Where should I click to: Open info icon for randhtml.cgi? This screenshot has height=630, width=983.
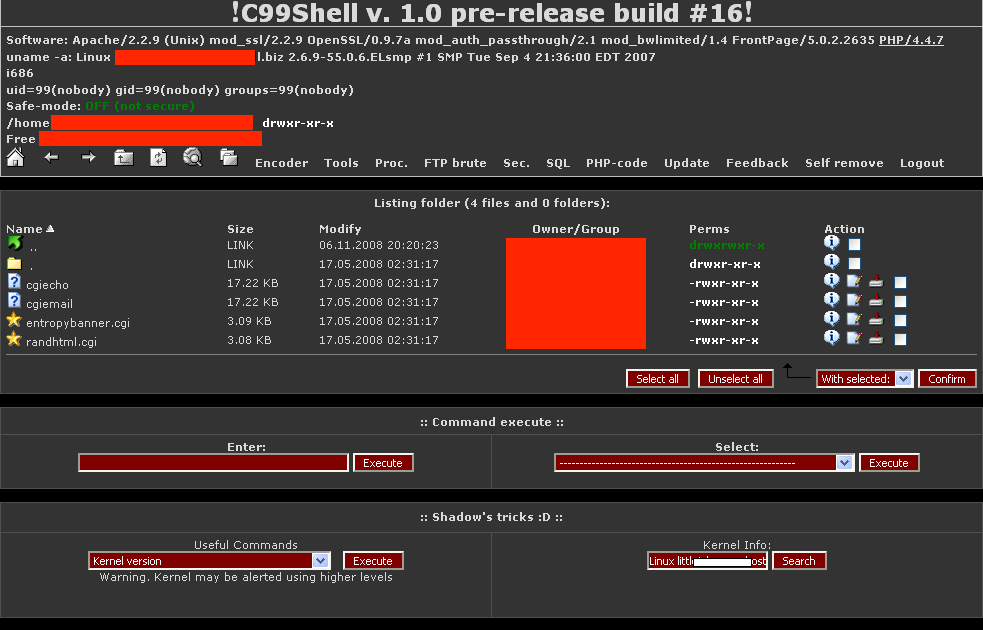(831, 337)
